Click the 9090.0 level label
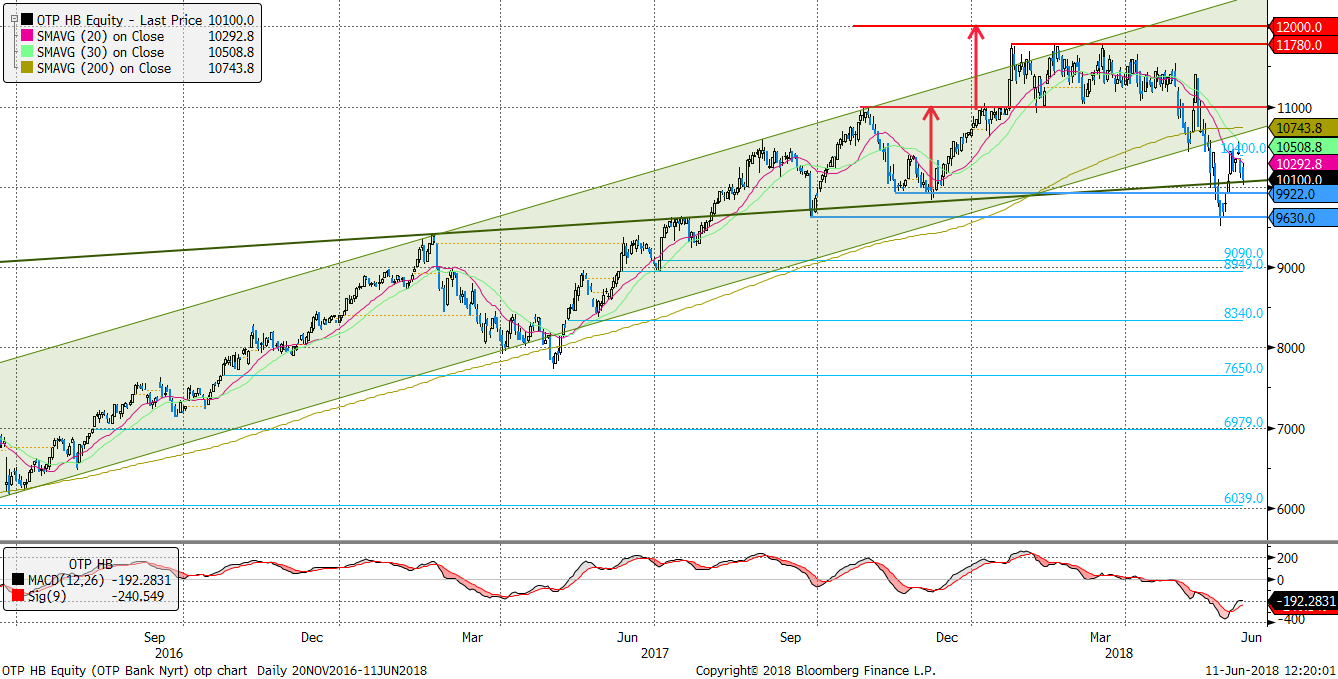Image resolution: width=1338 pixels, height=679 pixels. pos(1243,253)
